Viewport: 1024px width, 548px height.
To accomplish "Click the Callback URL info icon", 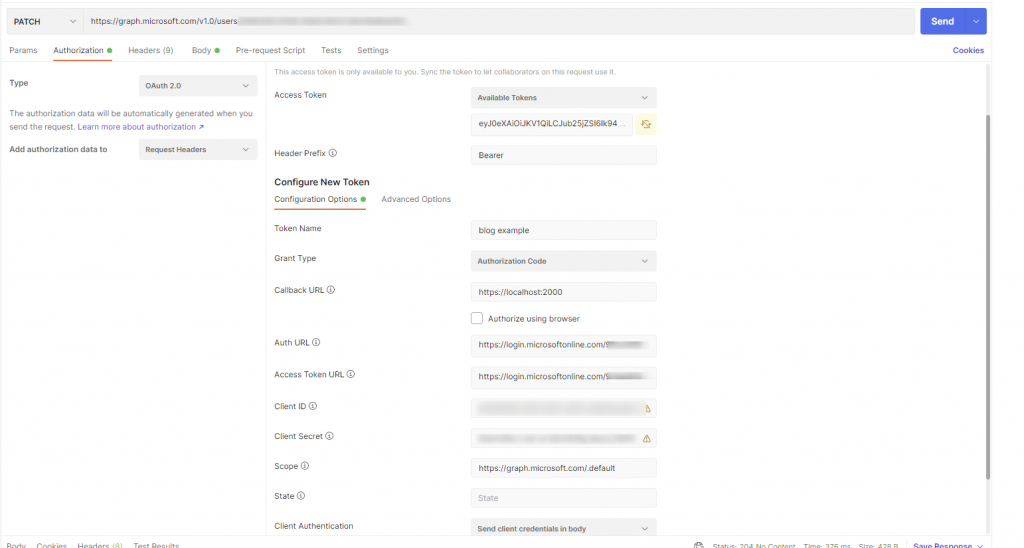I will (x=330, y=290).
